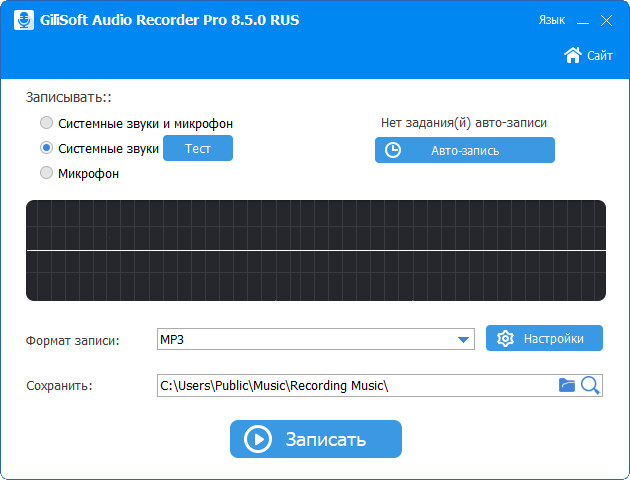Click the audio waveform display area
Screen dimensions: 630x480
click(315, 250)
